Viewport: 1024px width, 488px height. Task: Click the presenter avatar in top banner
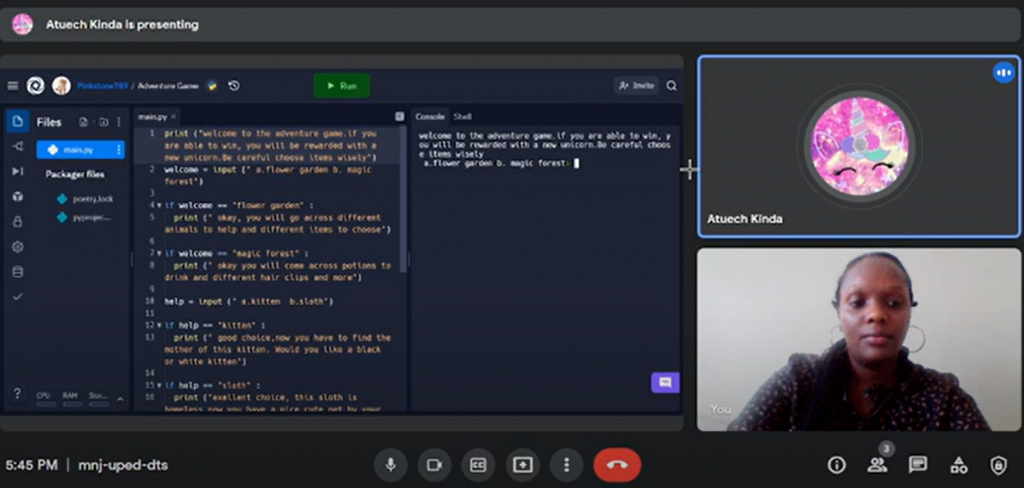pyautogui.click(x=22, y=25)
